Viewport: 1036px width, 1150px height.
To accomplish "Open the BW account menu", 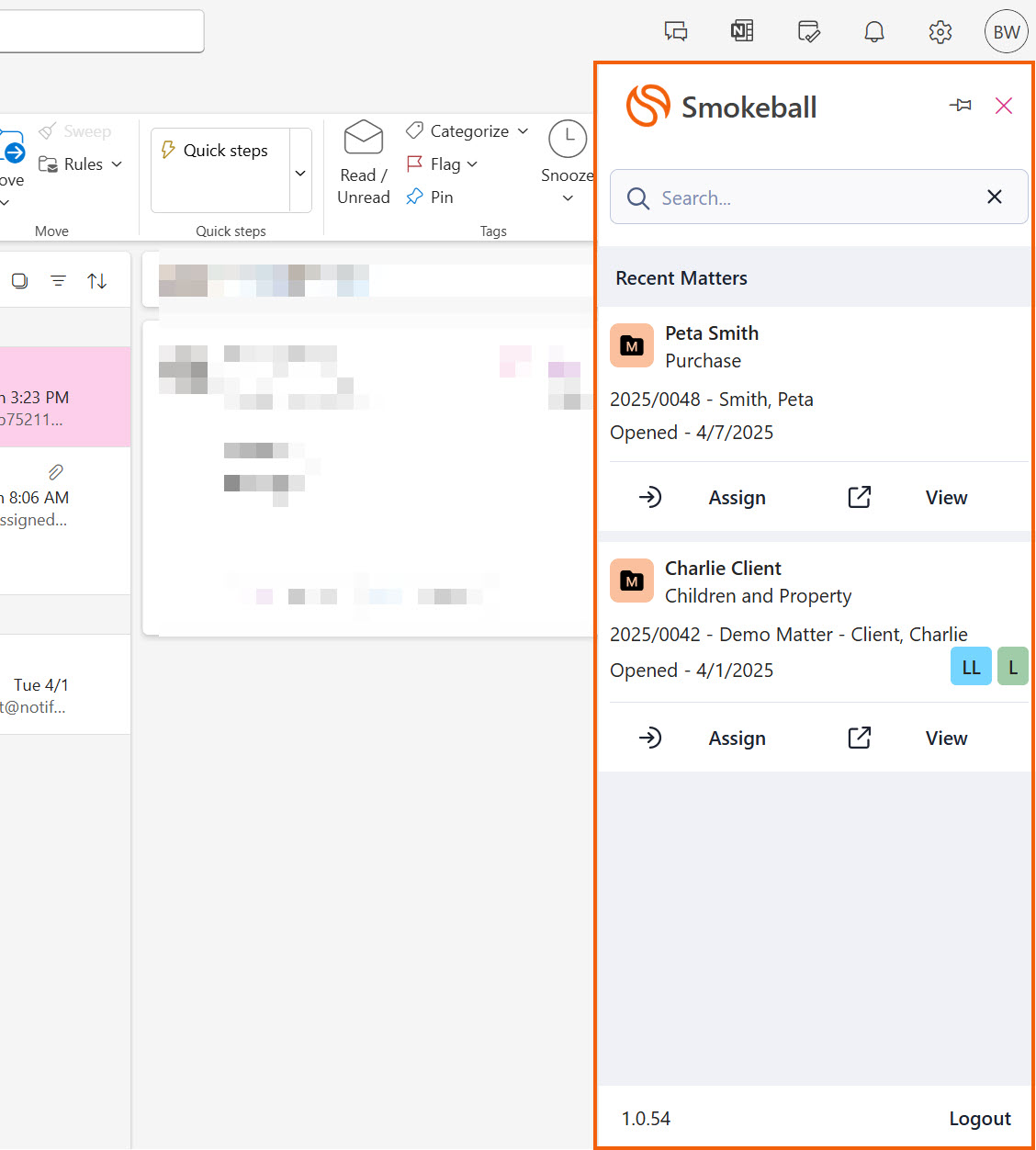I will click(1006, 32).
